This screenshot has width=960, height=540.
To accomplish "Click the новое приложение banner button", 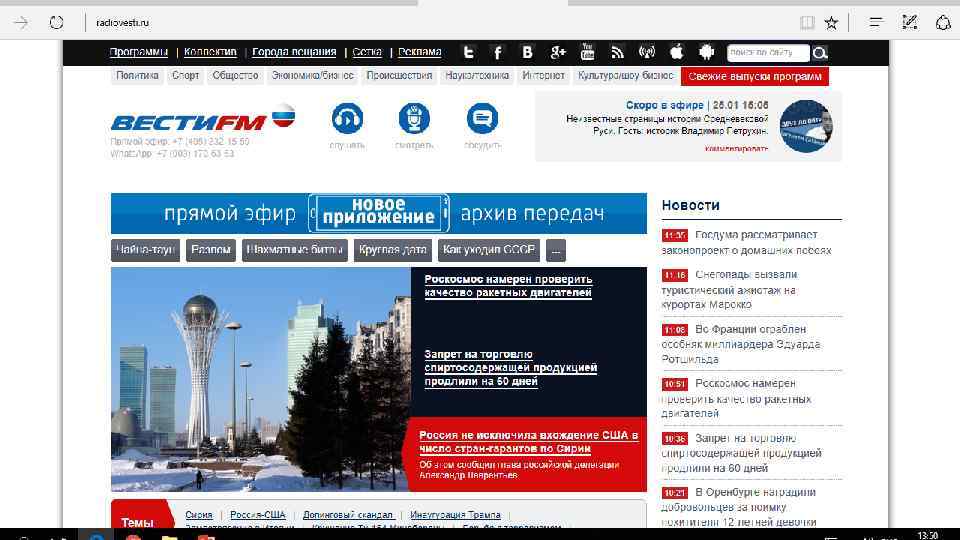I will [378, 213].
